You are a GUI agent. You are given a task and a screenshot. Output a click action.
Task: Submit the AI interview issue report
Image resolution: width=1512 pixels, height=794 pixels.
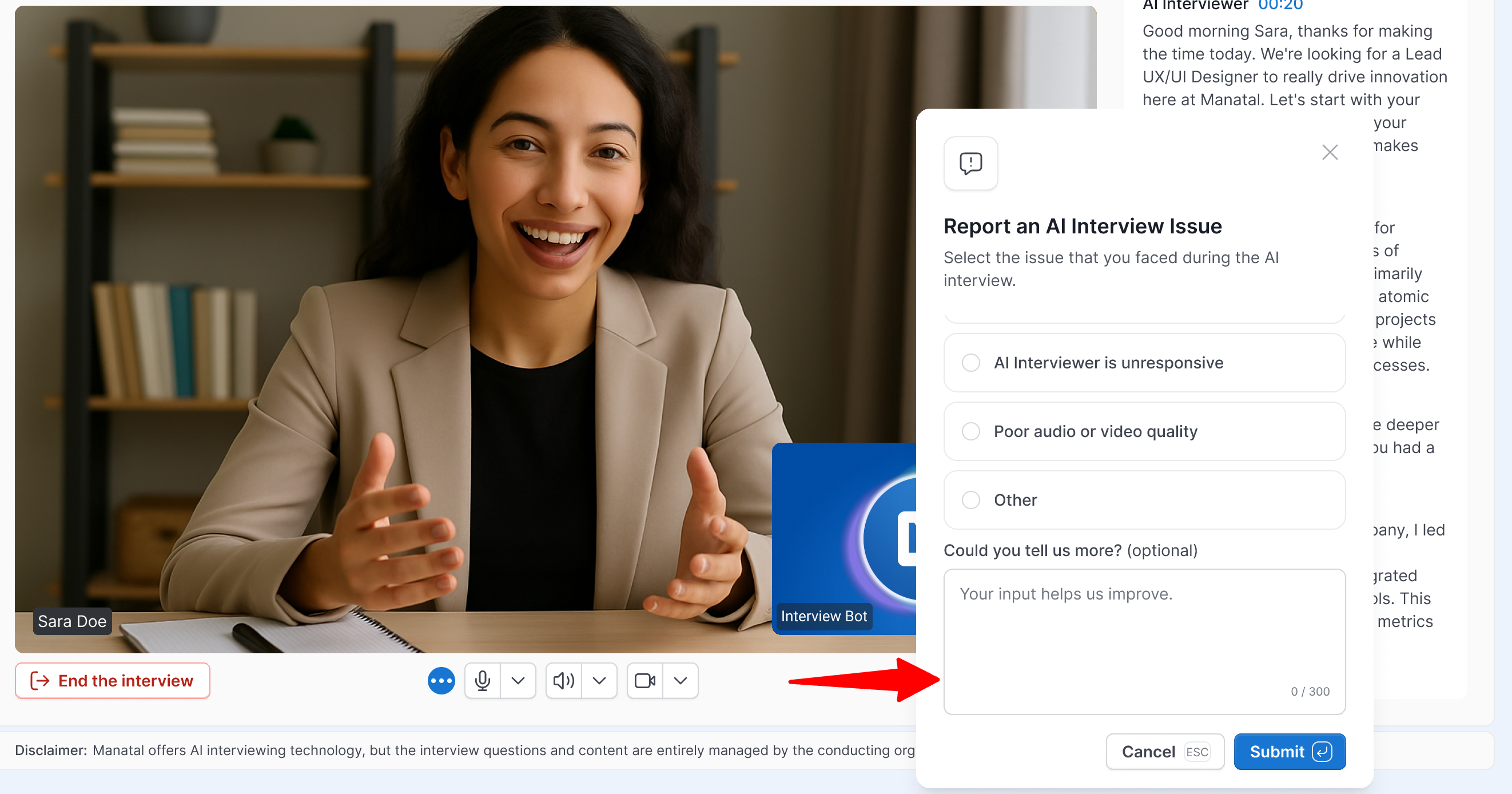pyautogui.click(x=1290, y=752)
